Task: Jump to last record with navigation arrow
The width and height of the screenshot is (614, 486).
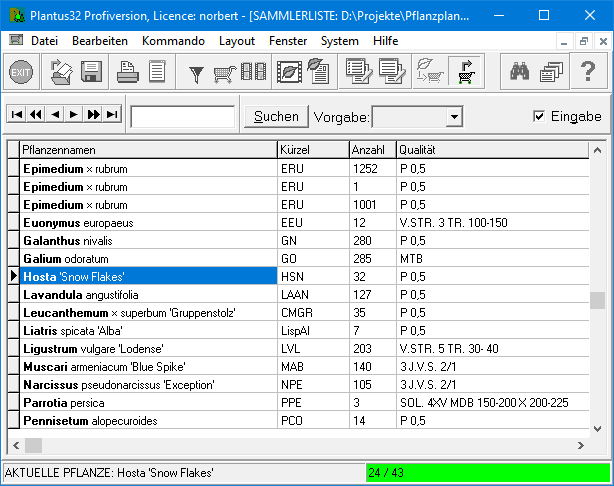Action: (112, 115)
